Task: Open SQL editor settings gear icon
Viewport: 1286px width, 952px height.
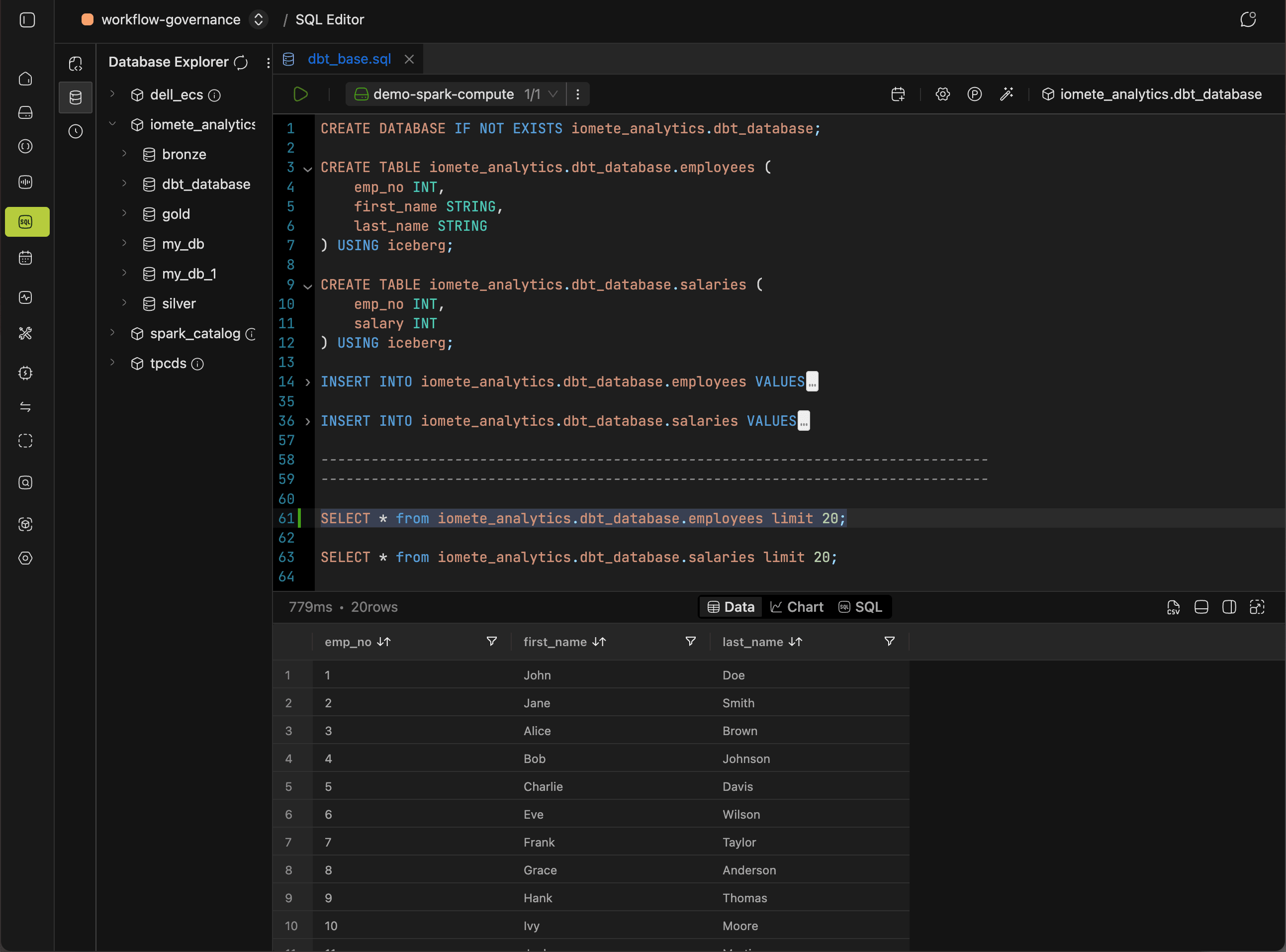Action: (942, 94)
